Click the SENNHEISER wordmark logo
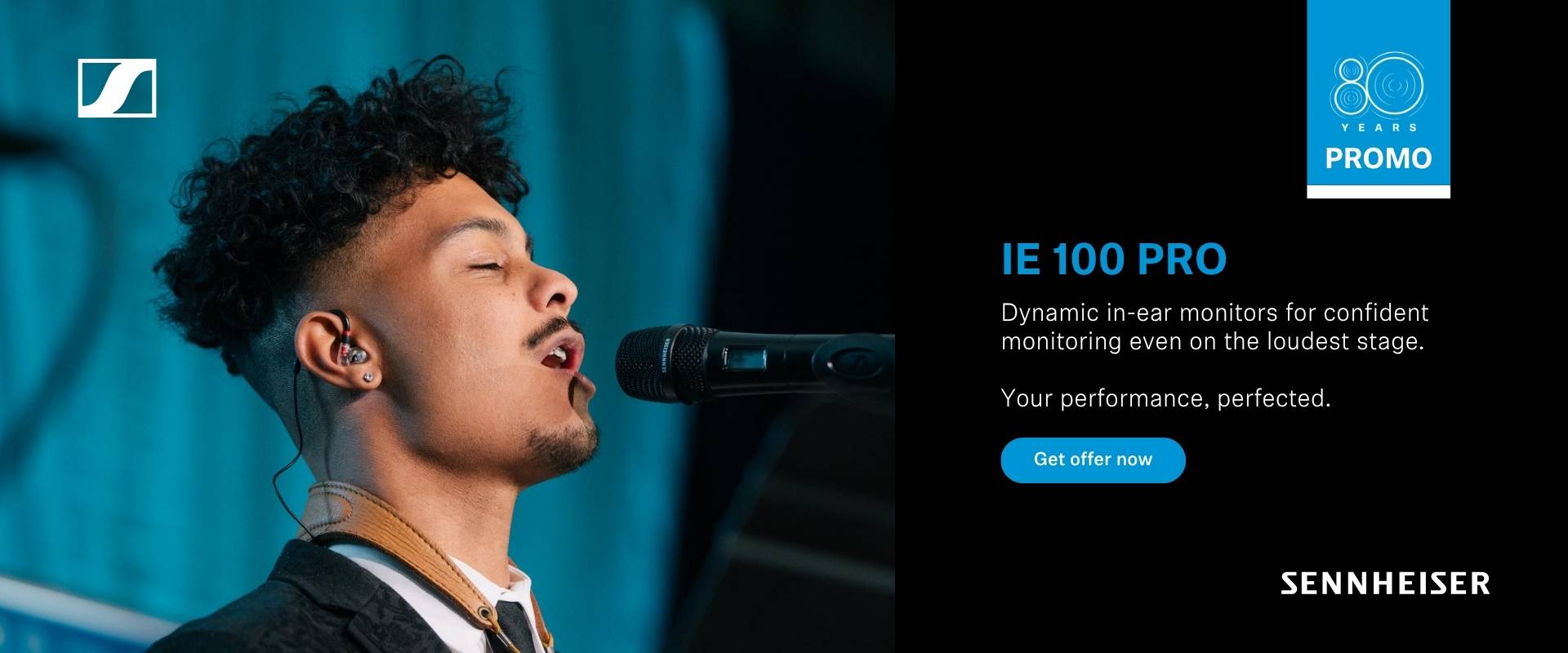1568x653 pixels. 1385,583
